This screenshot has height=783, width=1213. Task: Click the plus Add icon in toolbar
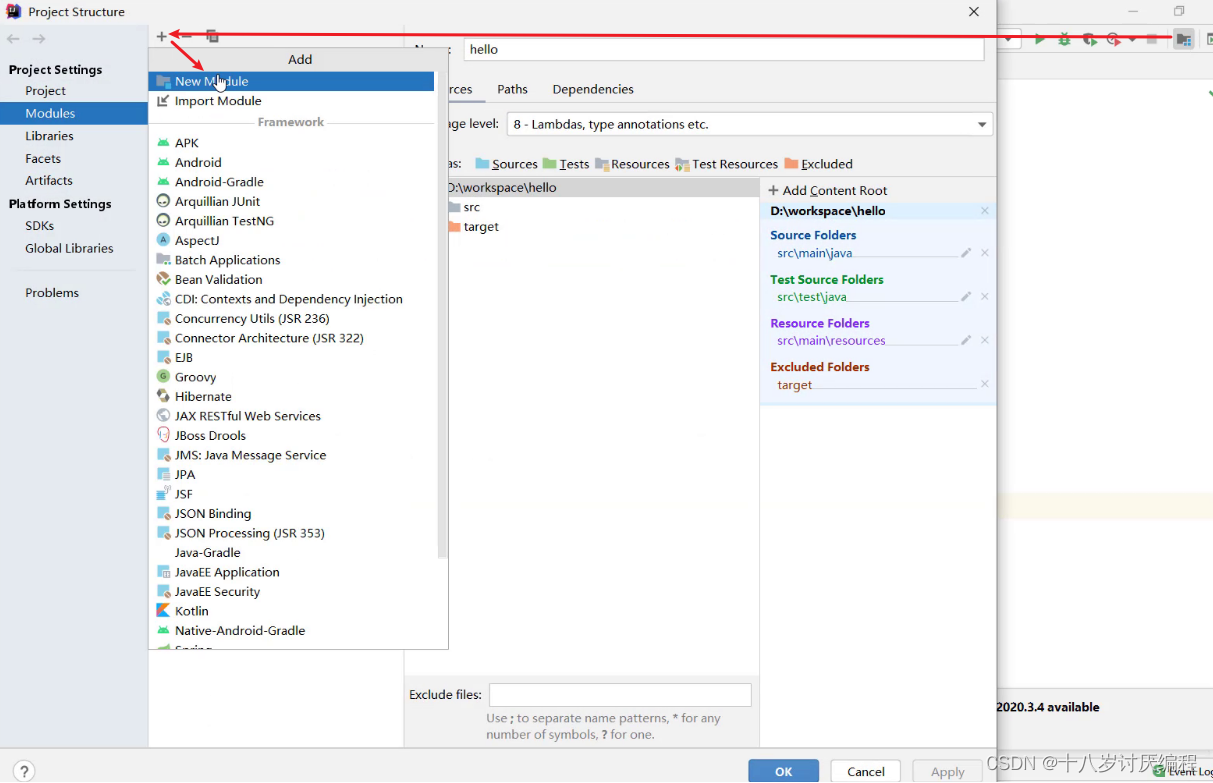(x=161, y=36)
